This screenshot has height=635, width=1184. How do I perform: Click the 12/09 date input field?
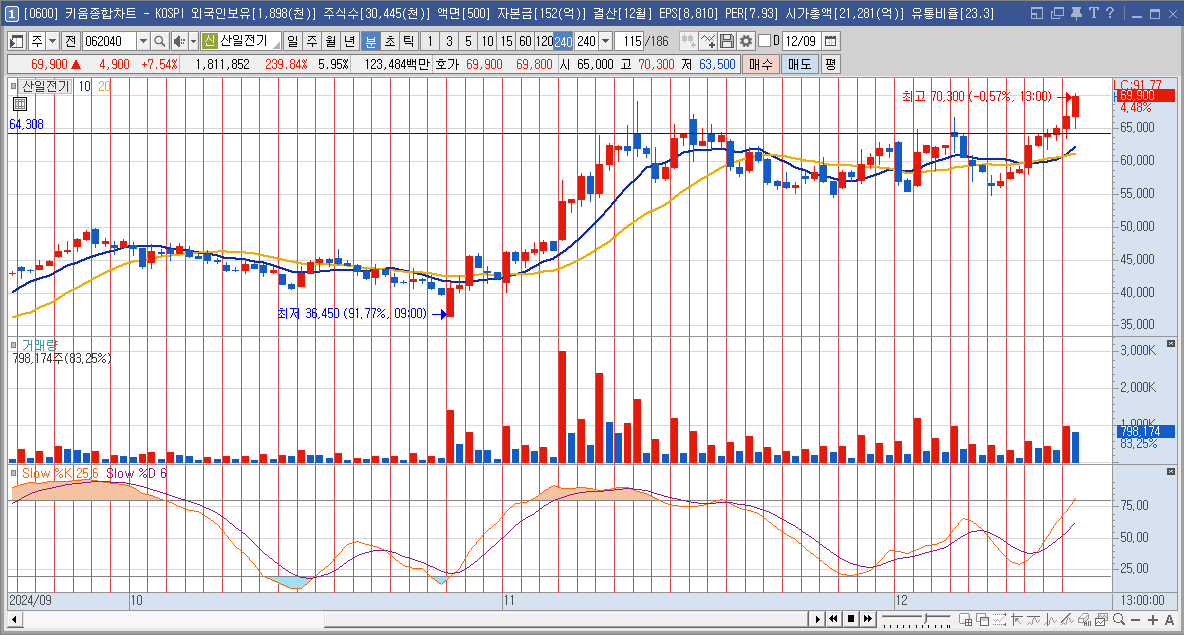click(800, 42)
